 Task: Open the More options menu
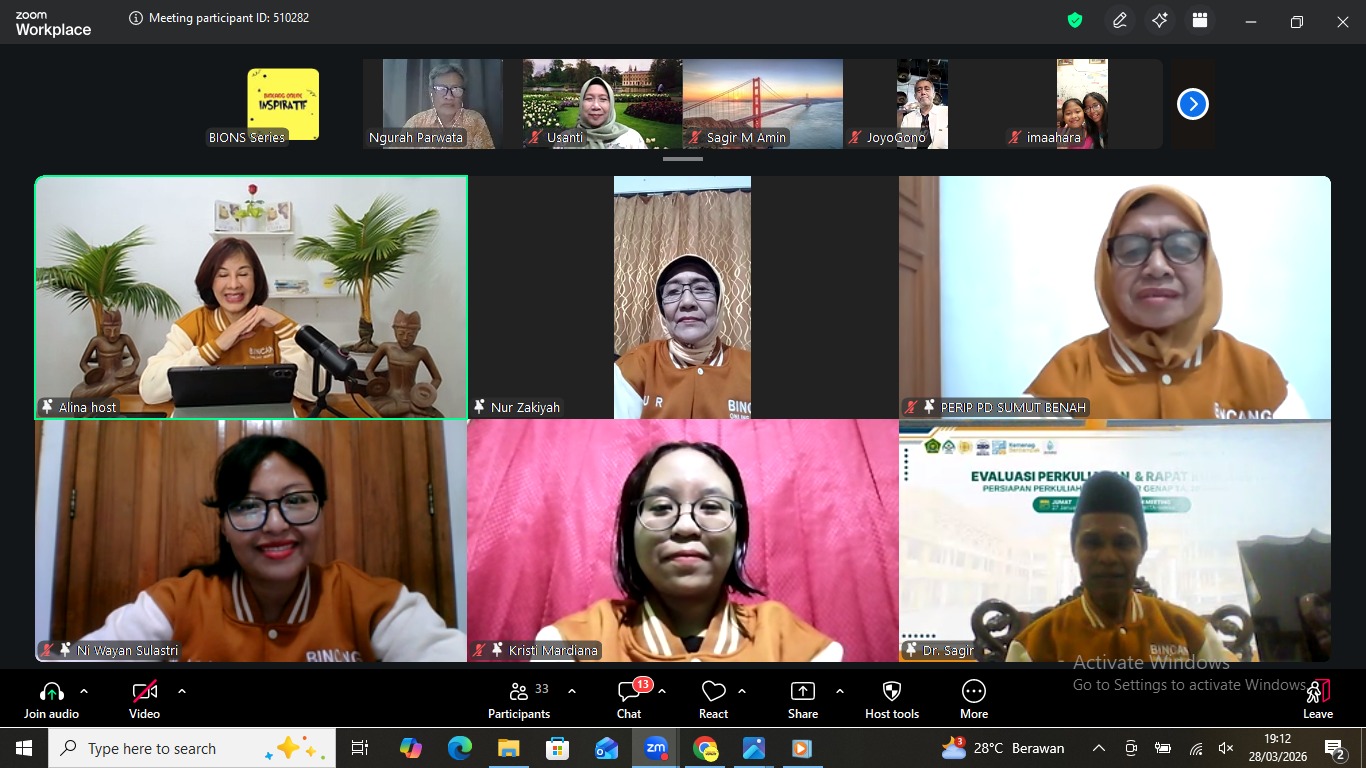click(x=973, y=698)
